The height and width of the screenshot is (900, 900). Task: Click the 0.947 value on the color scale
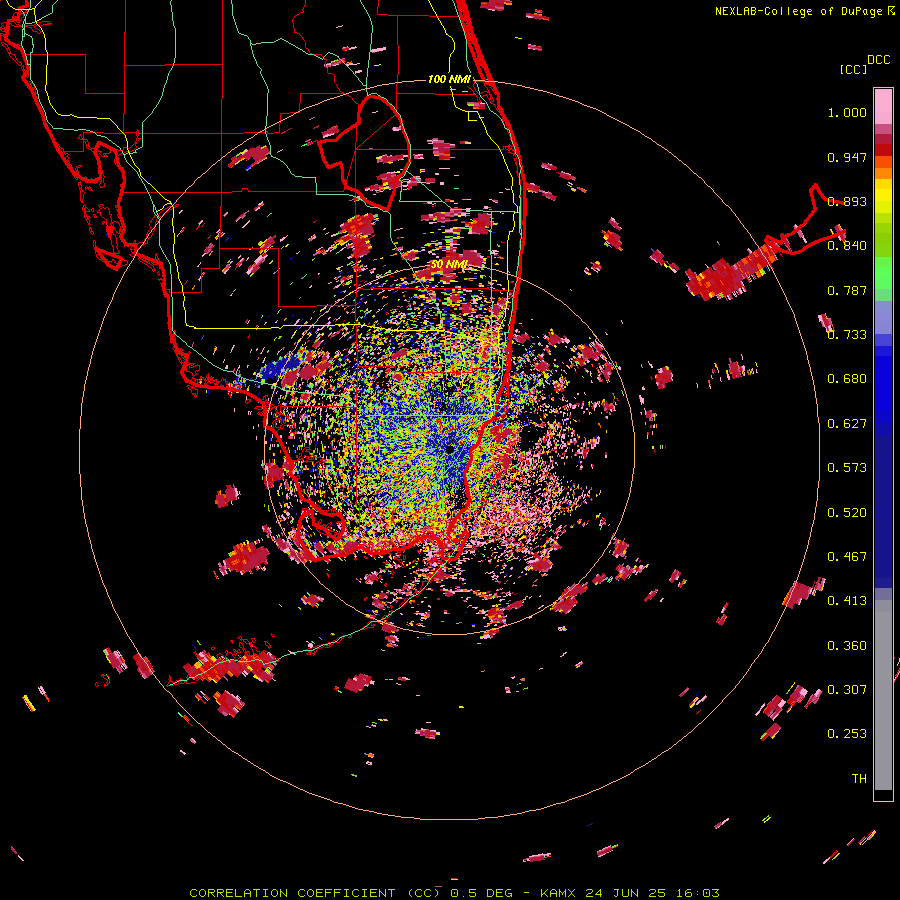tap(847, 157)
